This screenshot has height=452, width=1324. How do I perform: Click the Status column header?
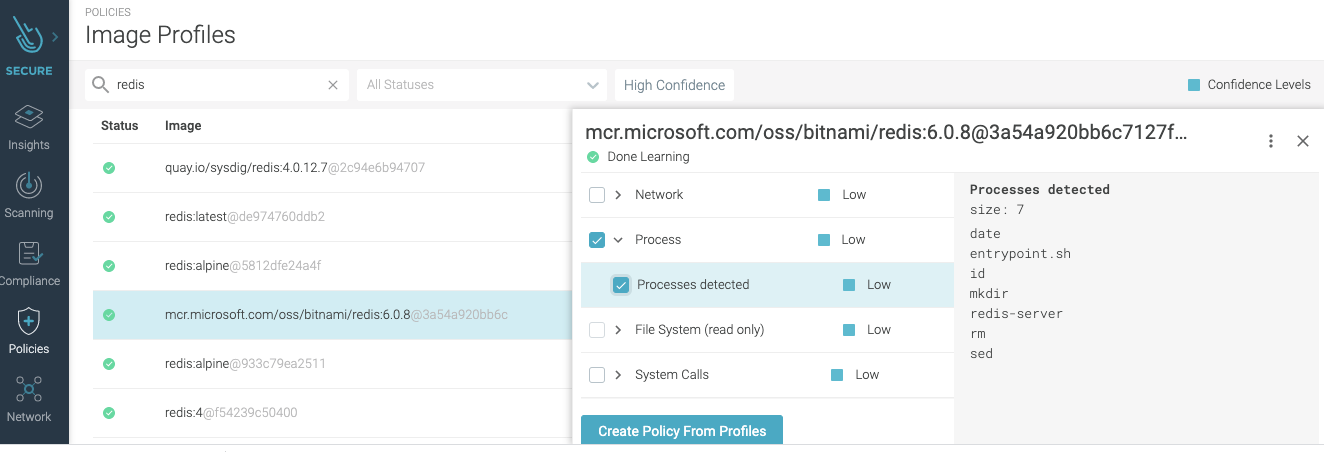120,126
